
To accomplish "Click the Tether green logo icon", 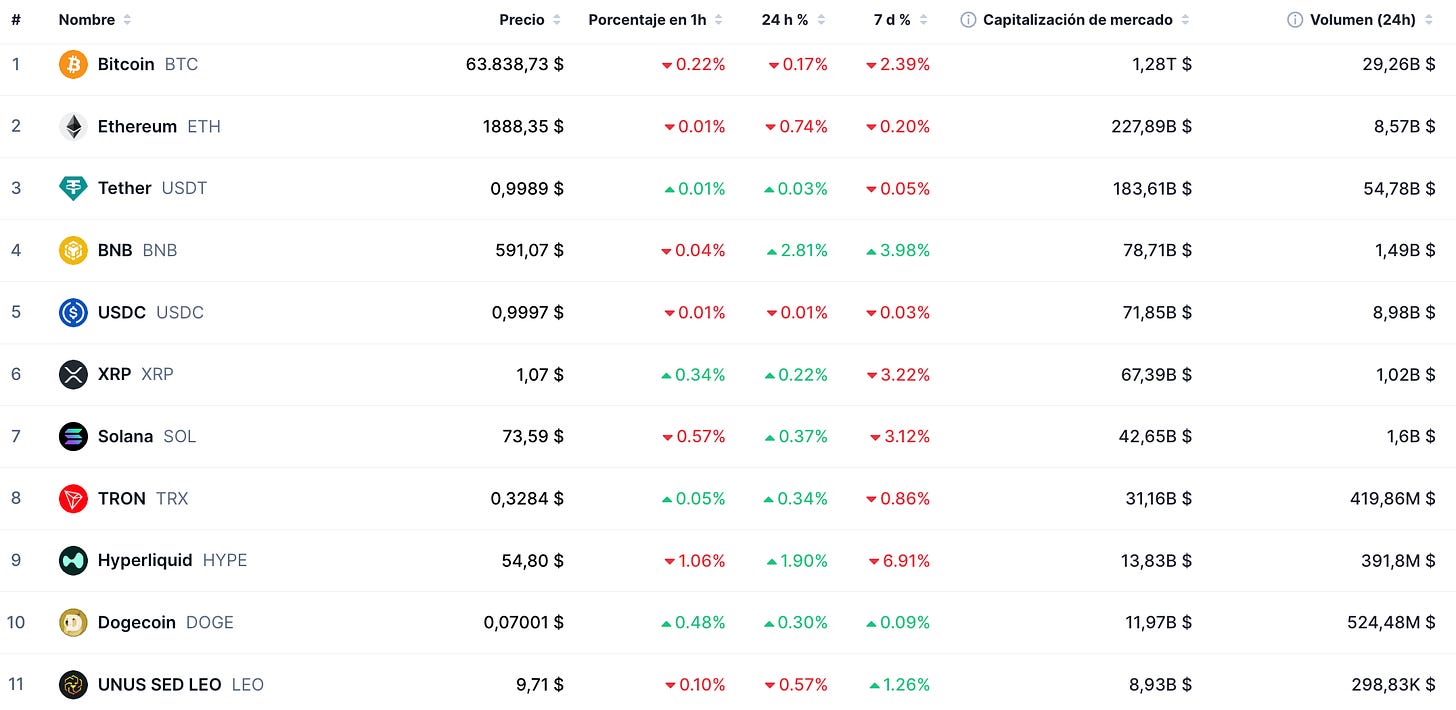I will [x=73, y=189].
